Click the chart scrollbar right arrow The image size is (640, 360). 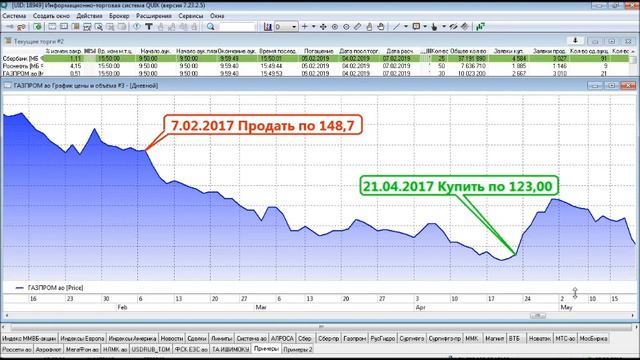tap(633, 316)
